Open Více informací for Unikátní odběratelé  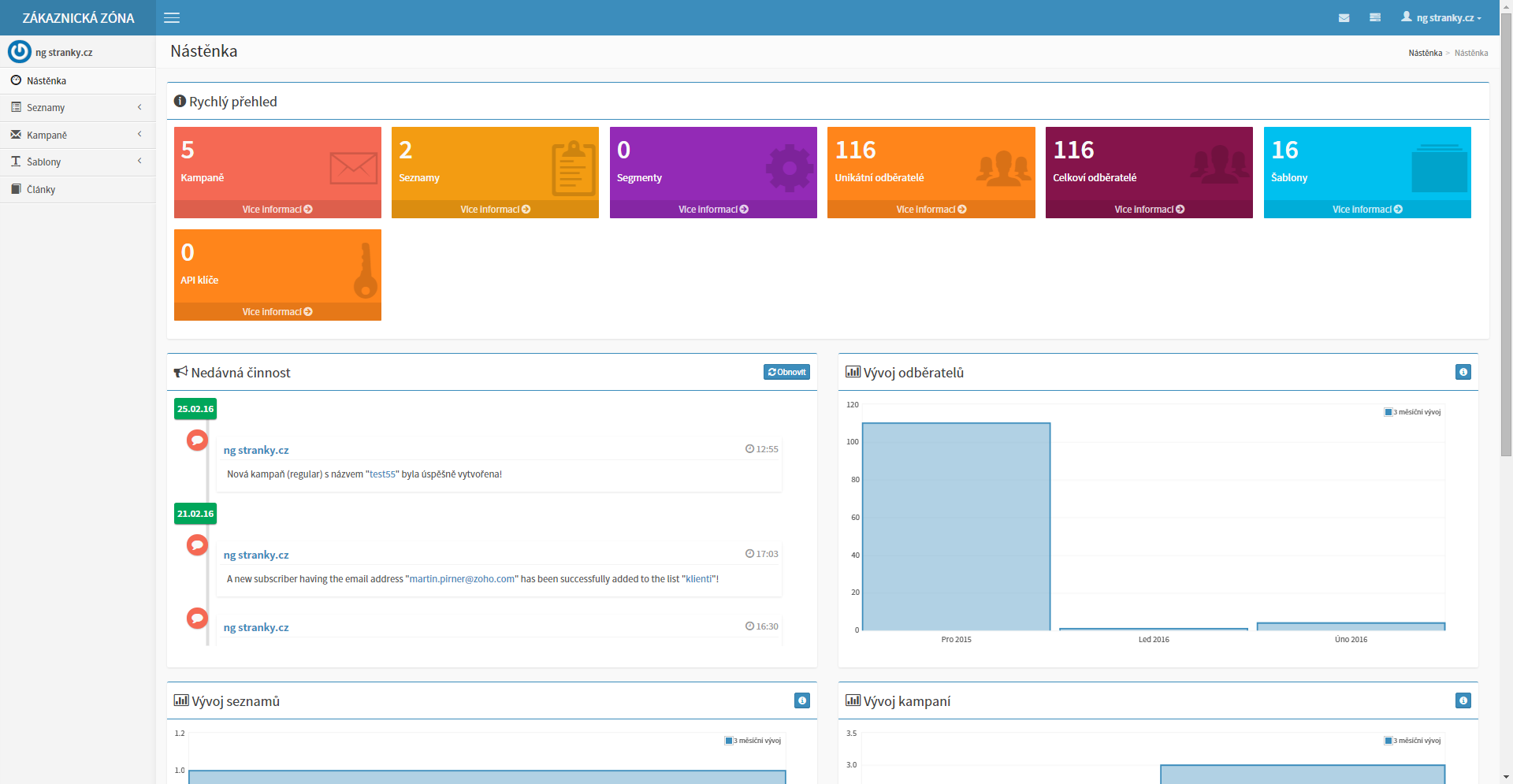coord(931,210)
